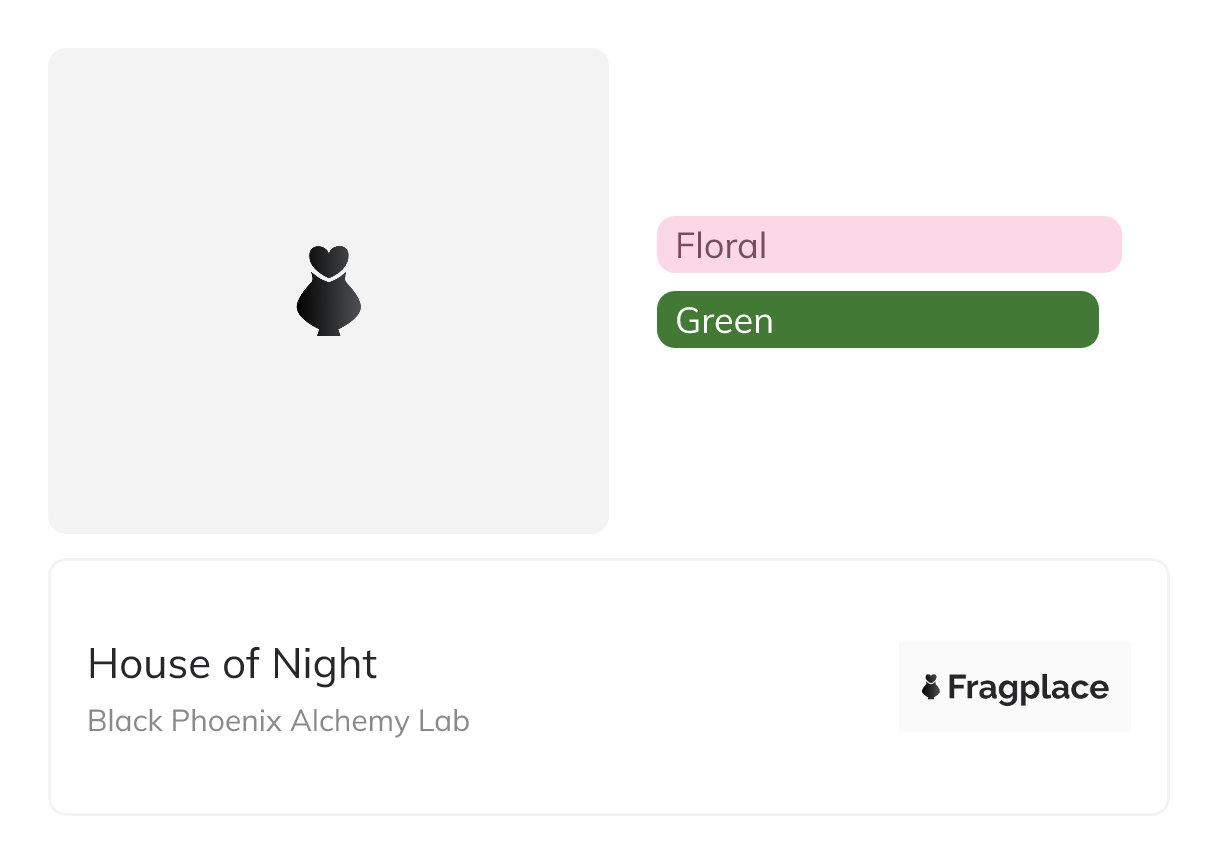
Task: Click the Fragplace wordmark text
Action: point(1028,688)
